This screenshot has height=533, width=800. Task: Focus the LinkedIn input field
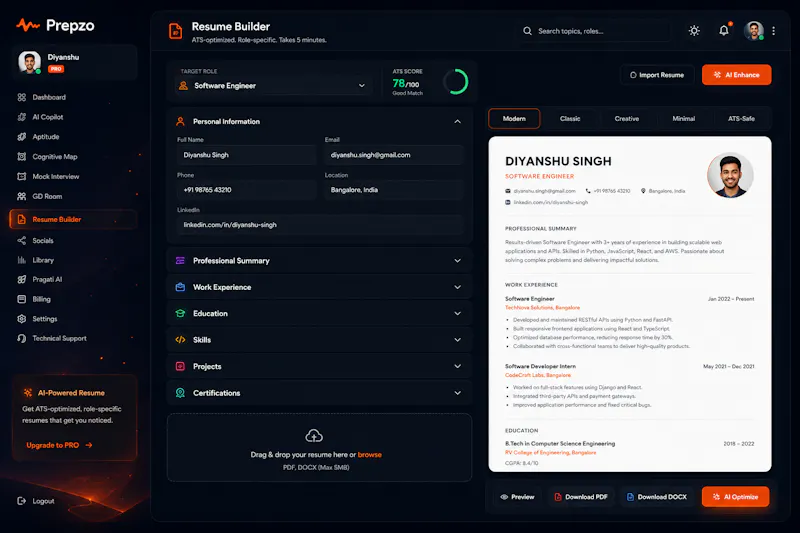(320, 225)
